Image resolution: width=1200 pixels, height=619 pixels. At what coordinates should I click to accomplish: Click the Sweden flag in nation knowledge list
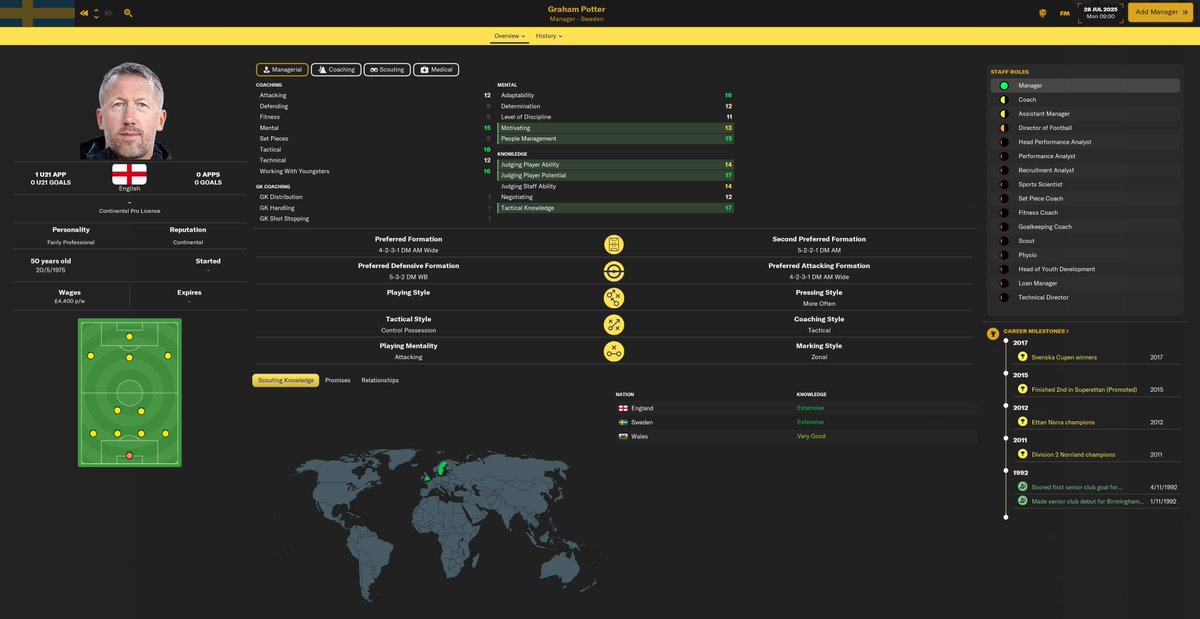tap(624, 422)
